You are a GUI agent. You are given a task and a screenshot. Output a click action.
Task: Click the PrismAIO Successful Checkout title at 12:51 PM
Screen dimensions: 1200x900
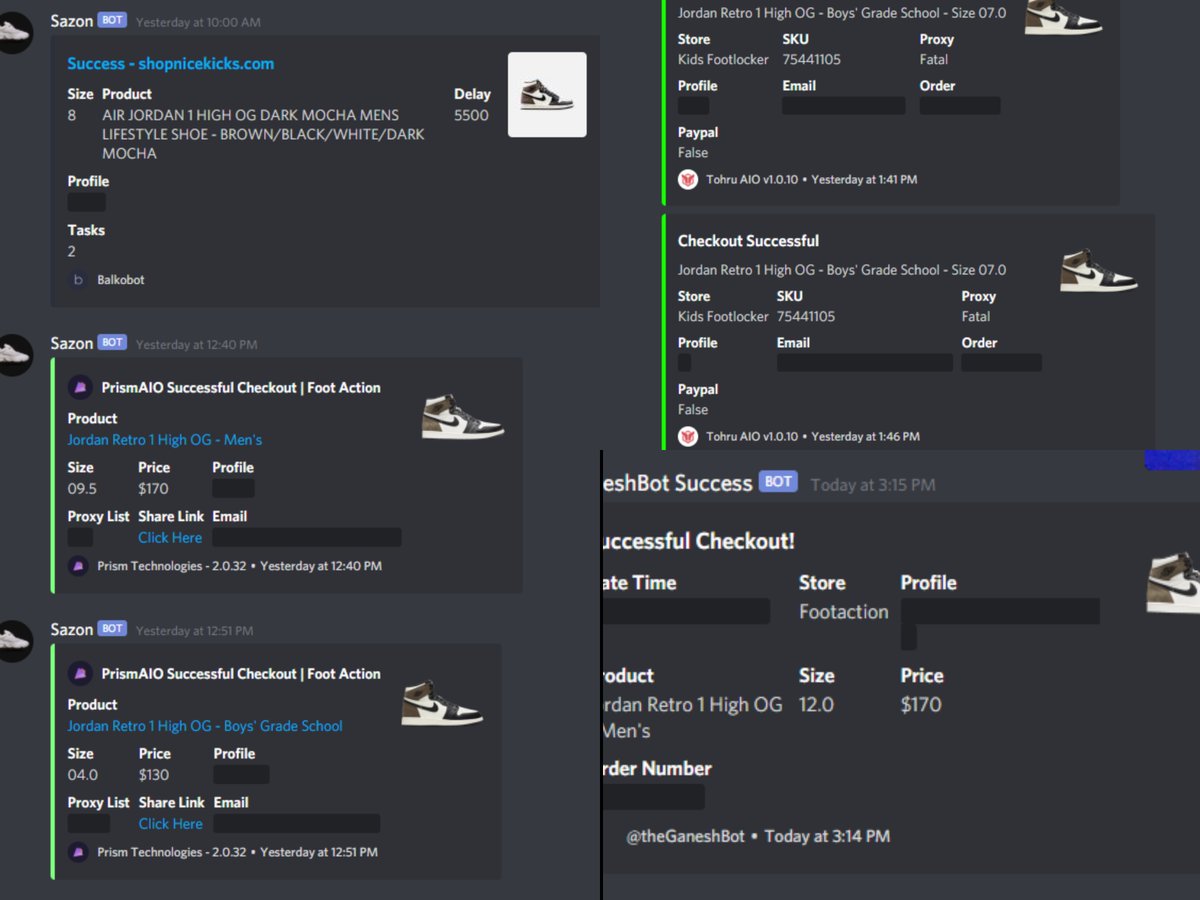pos(241,674)
